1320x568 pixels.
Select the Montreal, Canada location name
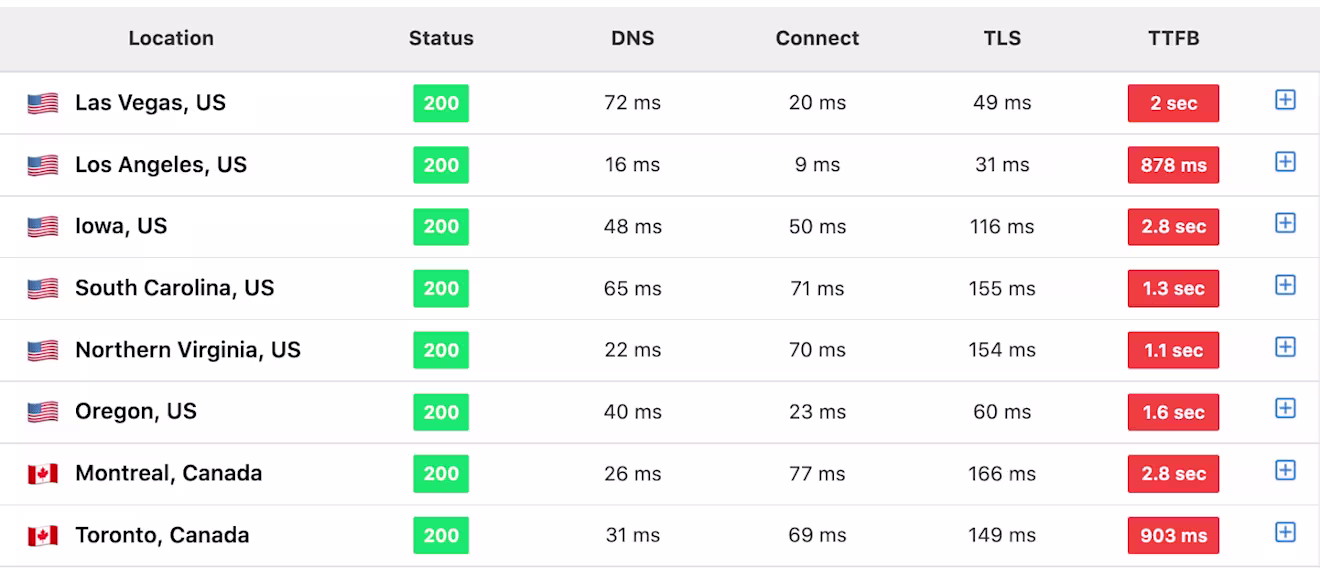[168, 474]
